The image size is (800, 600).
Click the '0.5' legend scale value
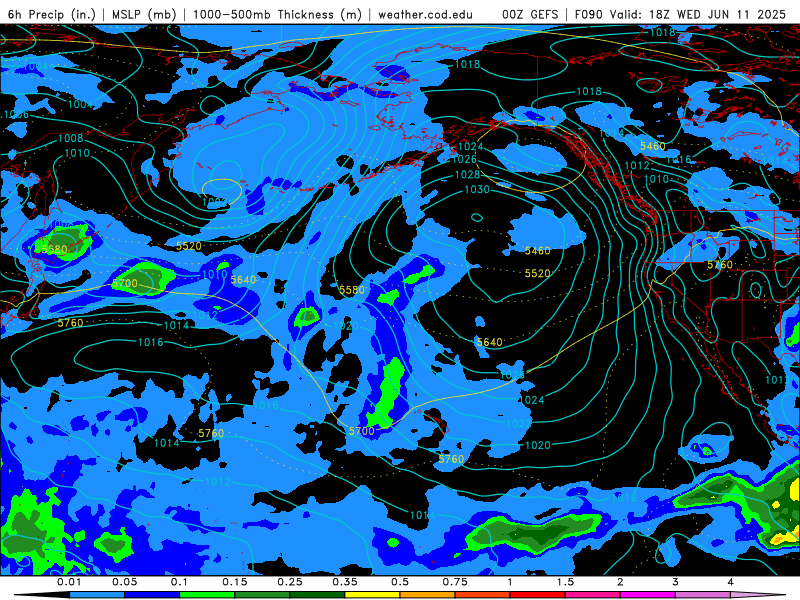tap(400, 582)
